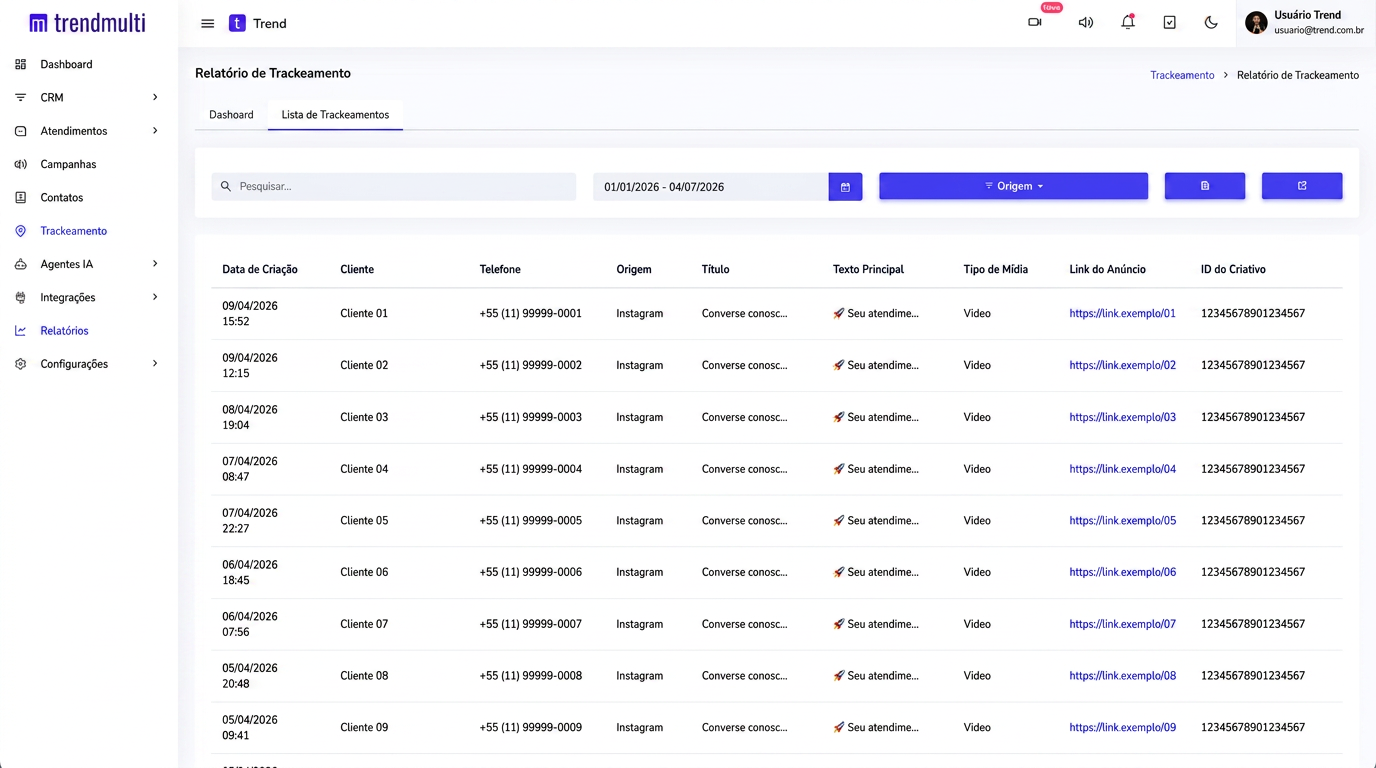Open Contatos in sidebar
This screenshot has width=1376, height=768.
pos(62,197)
